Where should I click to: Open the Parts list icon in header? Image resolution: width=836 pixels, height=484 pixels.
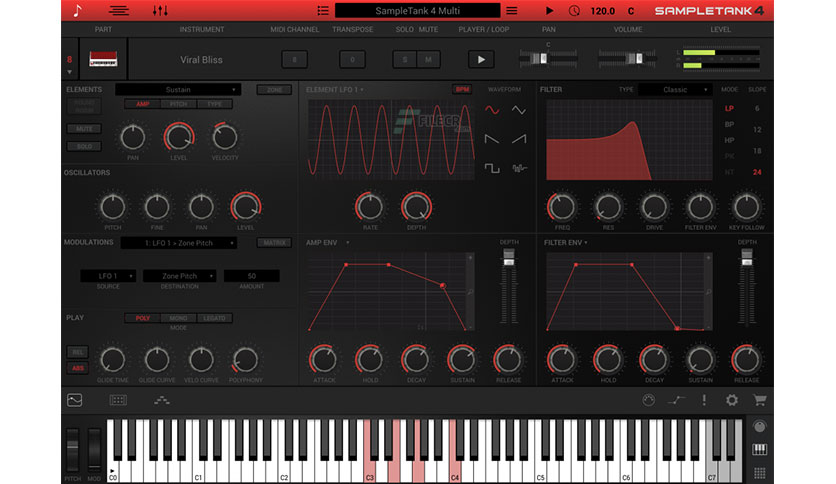coord(118,11)
